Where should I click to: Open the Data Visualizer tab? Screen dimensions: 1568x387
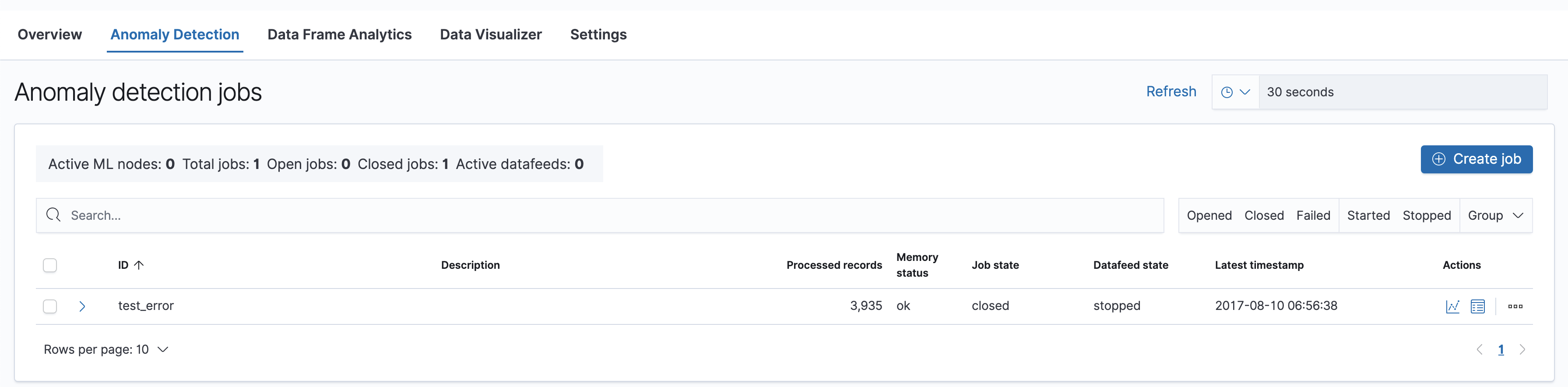point(491,35)
